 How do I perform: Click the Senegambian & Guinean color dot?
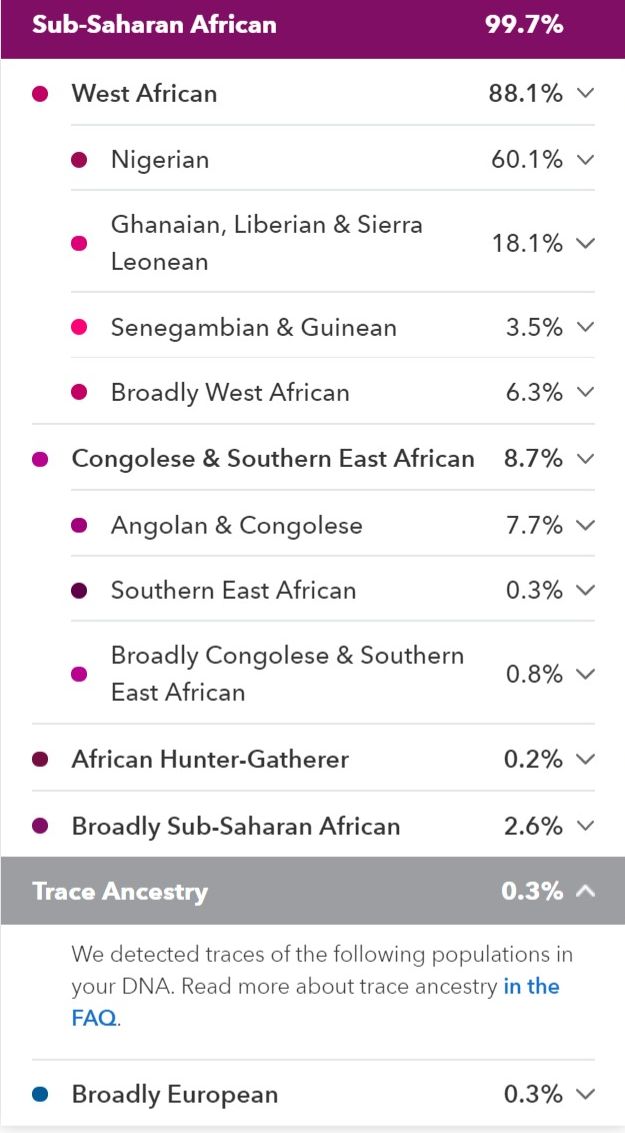pos(79,327)
